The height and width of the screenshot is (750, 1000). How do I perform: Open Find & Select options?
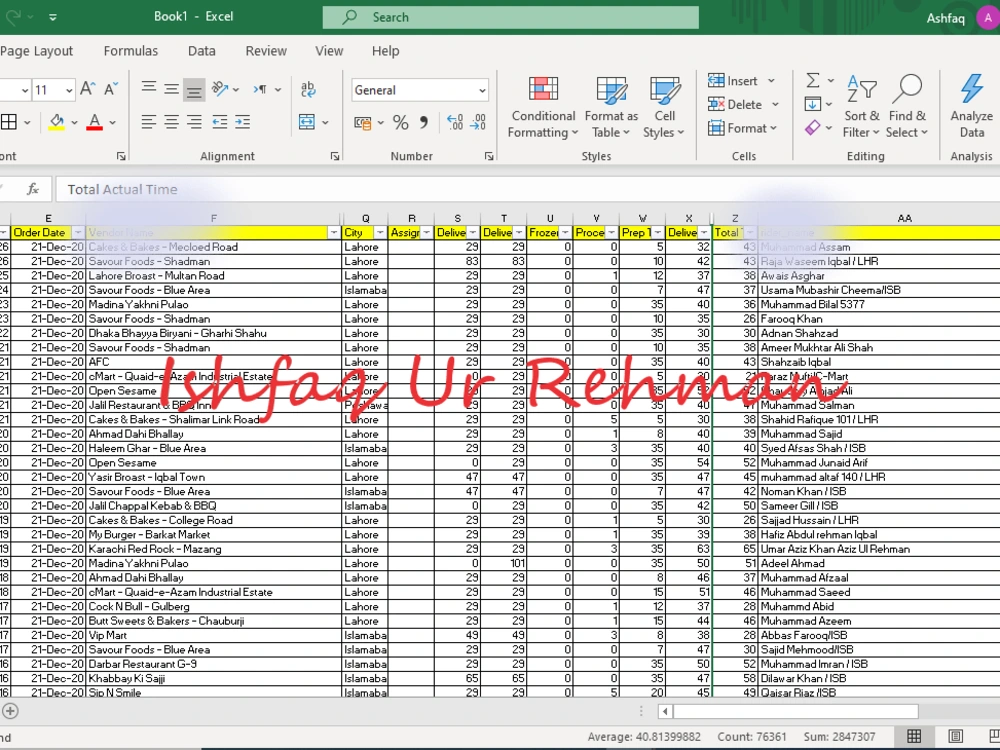point(907,107)
